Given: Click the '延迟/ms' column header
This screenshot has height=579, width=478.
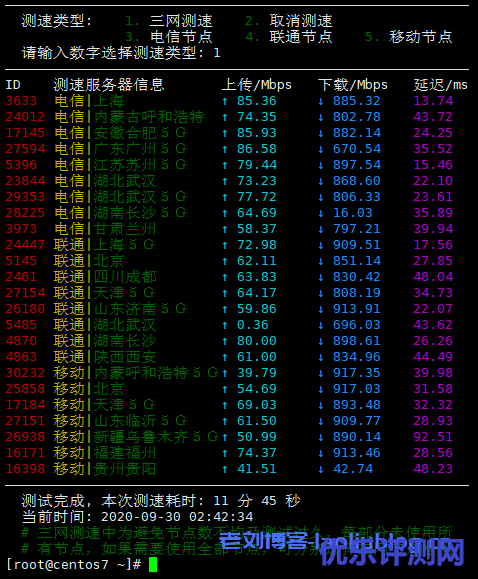Looking at the screenshot, I should 440,85.
